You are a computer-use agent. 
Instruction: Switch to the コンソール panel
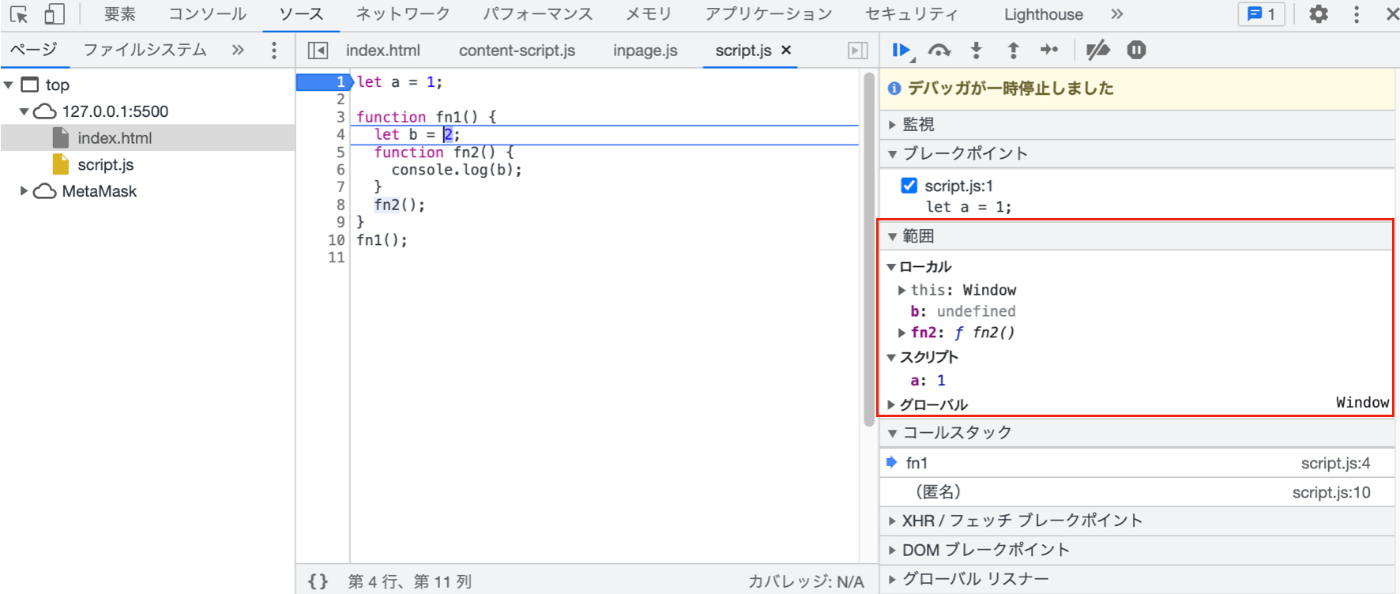207,14
